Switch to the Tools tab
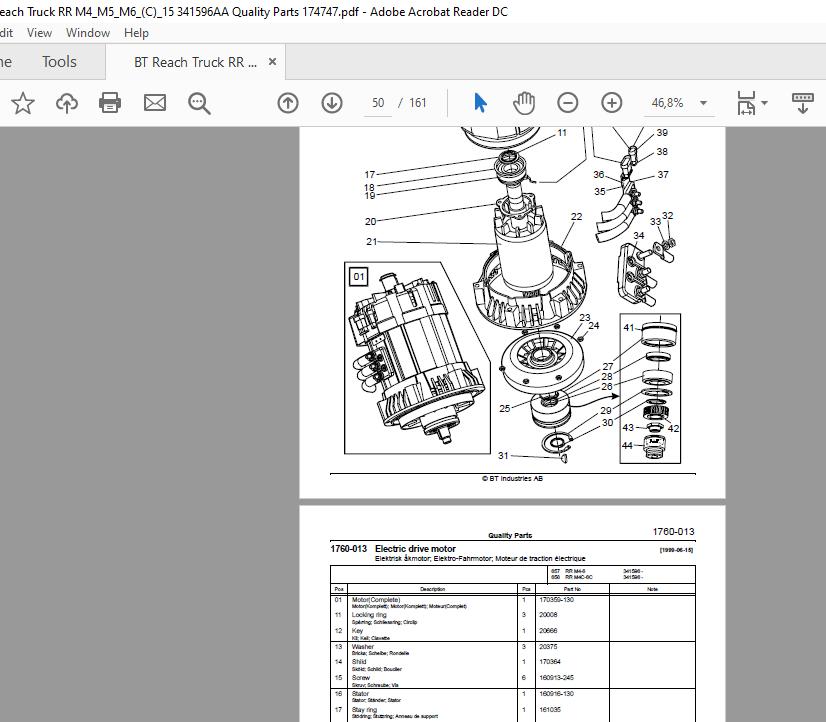The height and width of the screenshot is (722, 826). [x=60, y=62]
